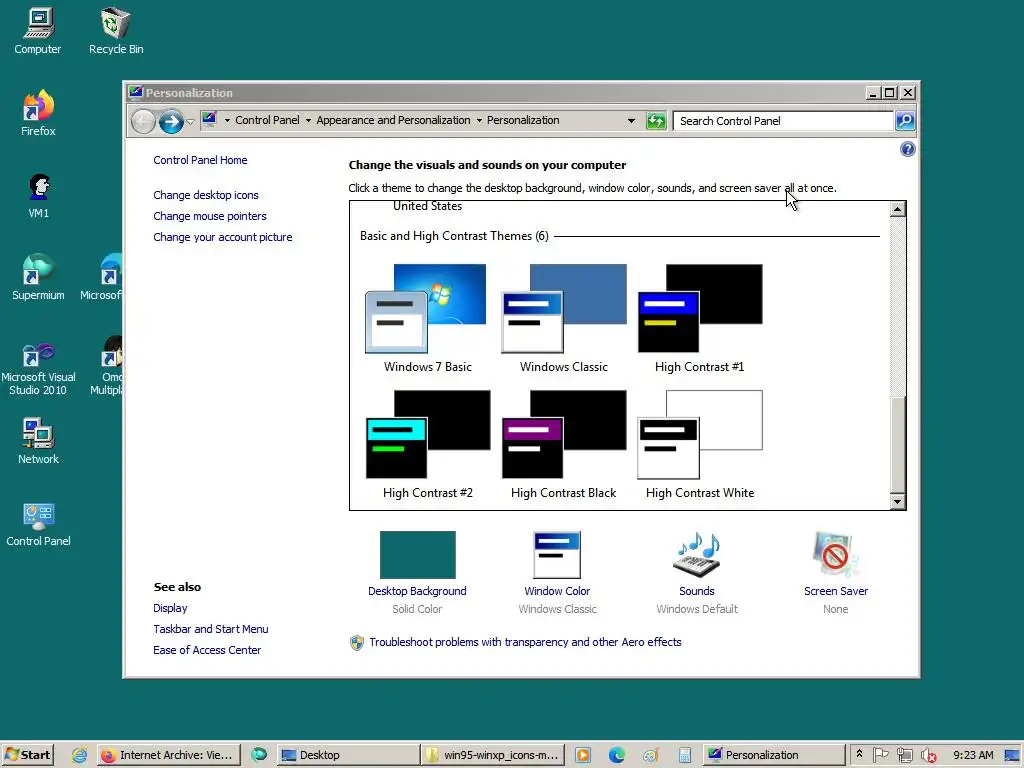This screenshot has width=1024, height=768.
Task: Open the blue Help question mark
Action: click(x=907, y=150)
